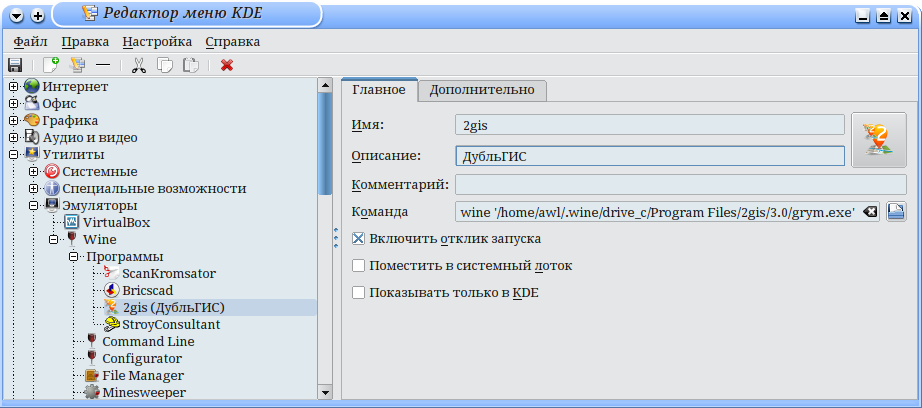Click the Эмуляторы monitor icon

coord(52,205)
